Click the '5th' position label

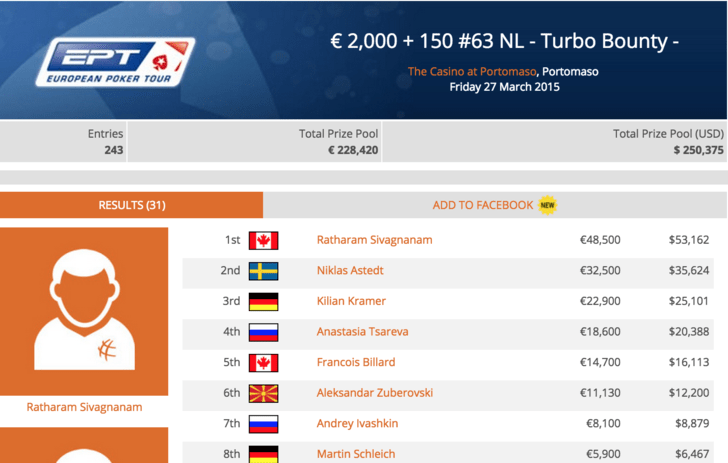232,363
